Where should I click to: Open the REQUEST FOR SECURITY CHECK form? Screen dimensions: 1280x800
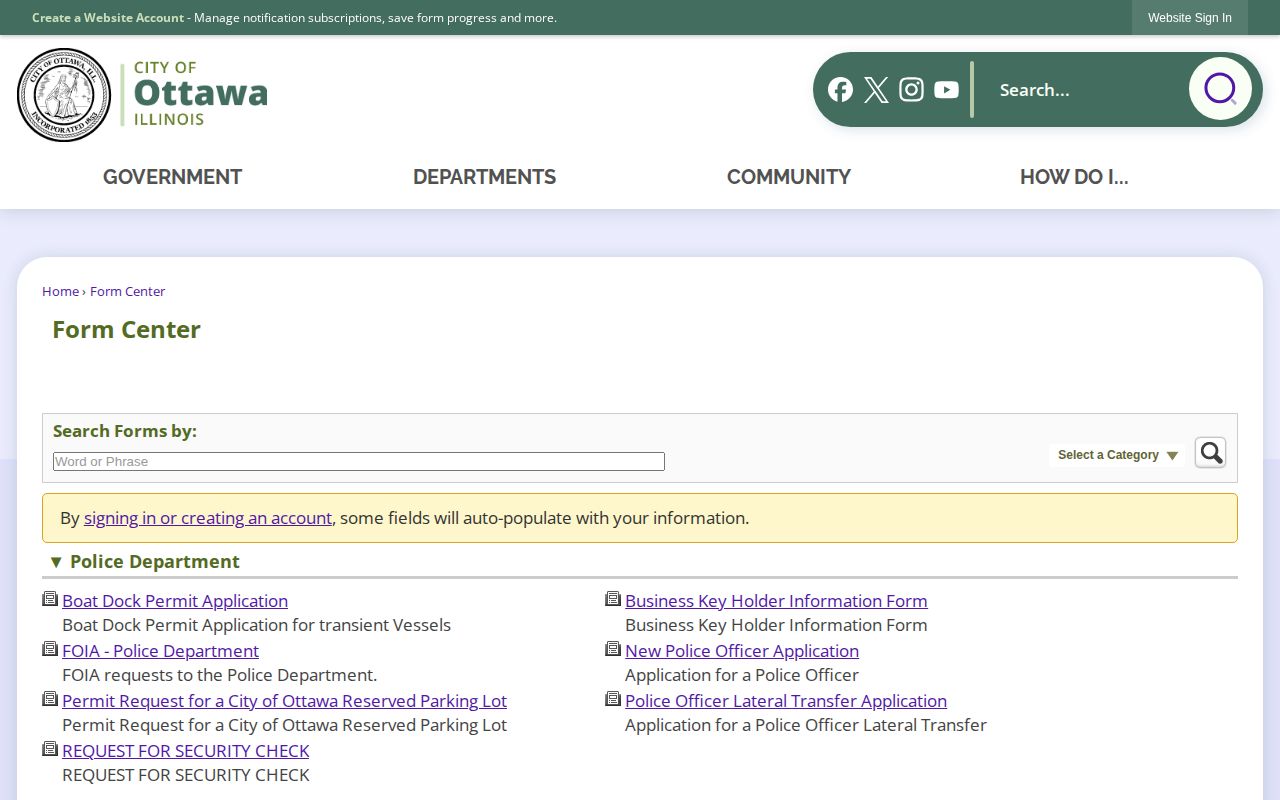(185, 751)
